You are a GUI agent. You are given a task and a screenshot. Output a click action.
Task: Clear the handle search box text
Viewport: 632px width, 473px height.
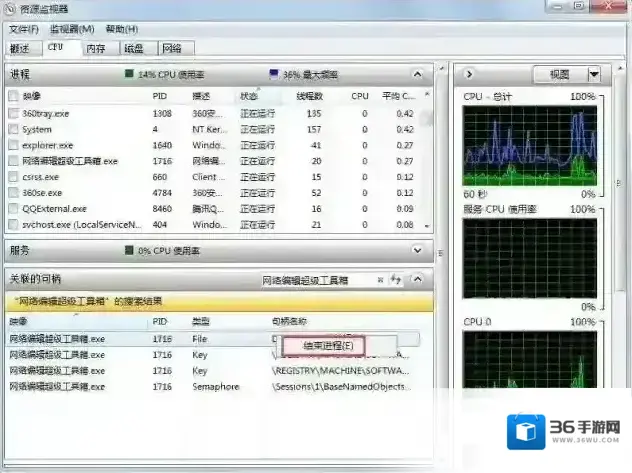pyautogui.click(x=382, y=281)
